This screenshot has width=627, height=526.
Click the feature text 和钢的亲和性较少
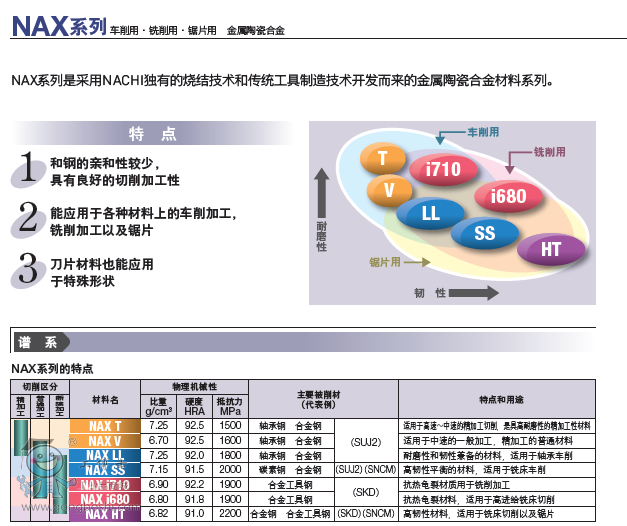point(105,163)
